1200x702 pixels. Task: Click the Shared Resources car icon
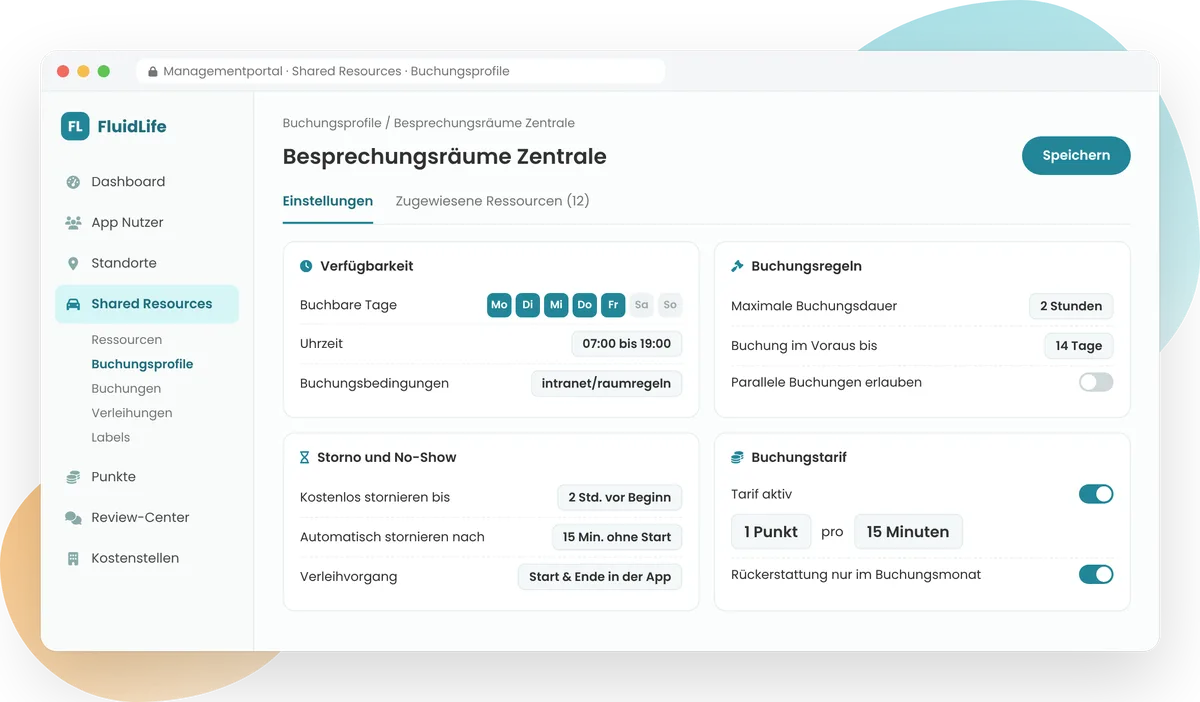click(73, 304)
